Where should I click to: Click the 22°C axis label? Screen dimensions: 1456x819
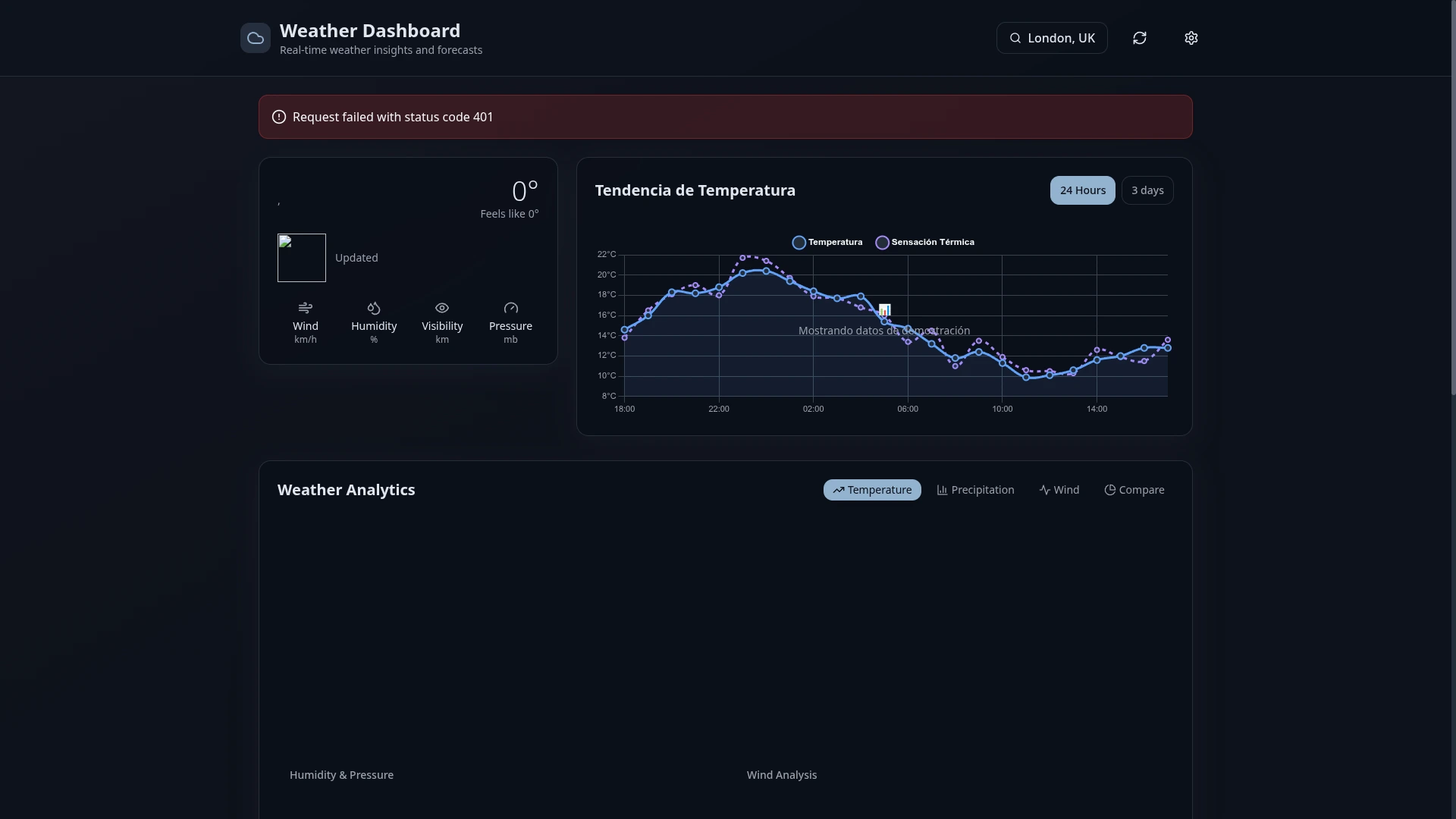point(607,254)
